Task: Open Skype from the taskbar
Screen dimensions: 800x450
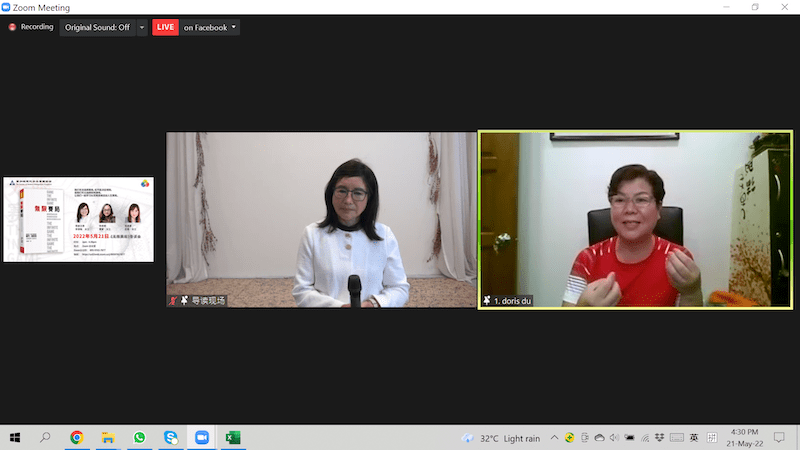Action: coord(170,438)
